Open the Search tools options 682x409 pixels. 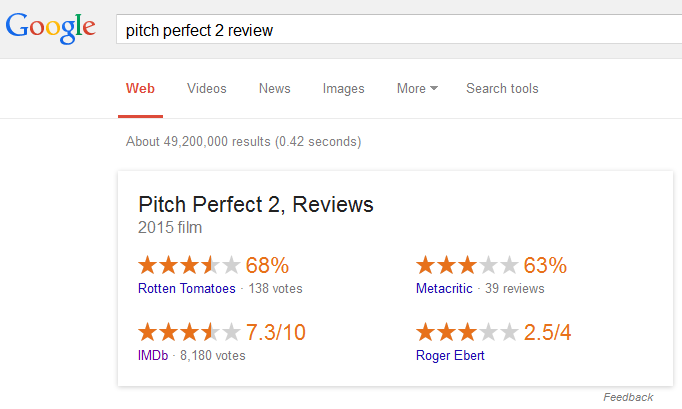pyautogui.click(x=502, y=89)
